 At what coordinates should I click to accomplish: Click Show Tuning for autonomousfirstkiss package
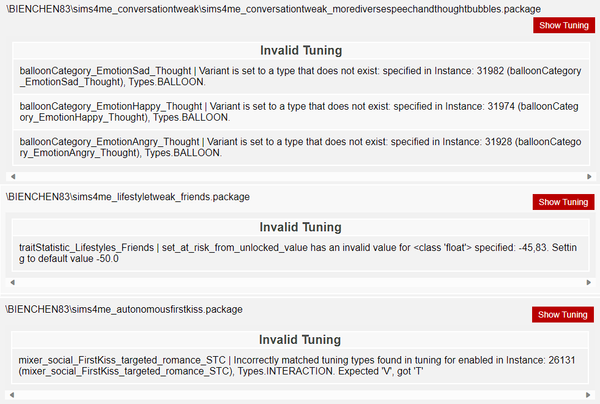564,315
